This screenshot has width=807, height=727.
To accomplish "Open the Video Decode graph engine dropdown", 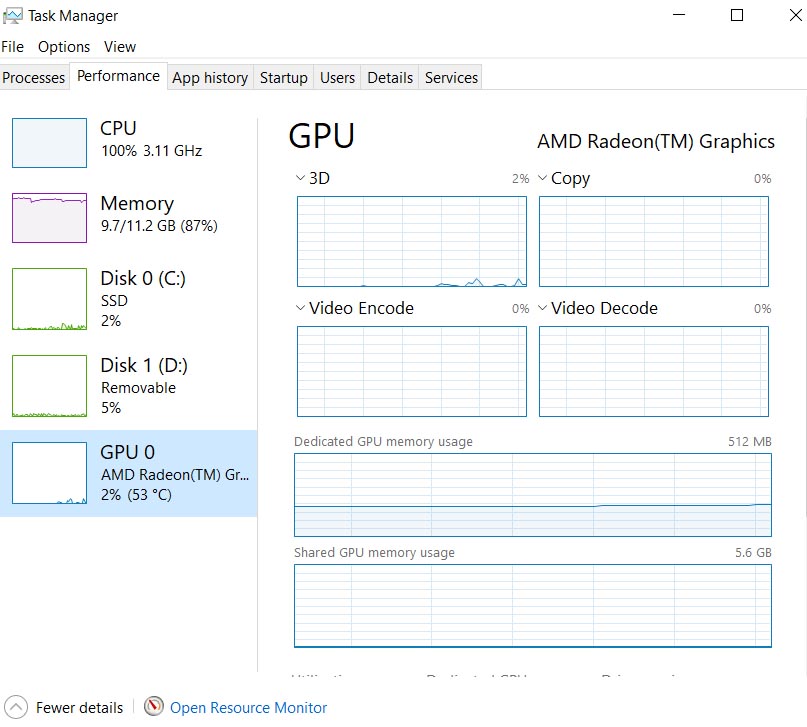I will [542, 308].
